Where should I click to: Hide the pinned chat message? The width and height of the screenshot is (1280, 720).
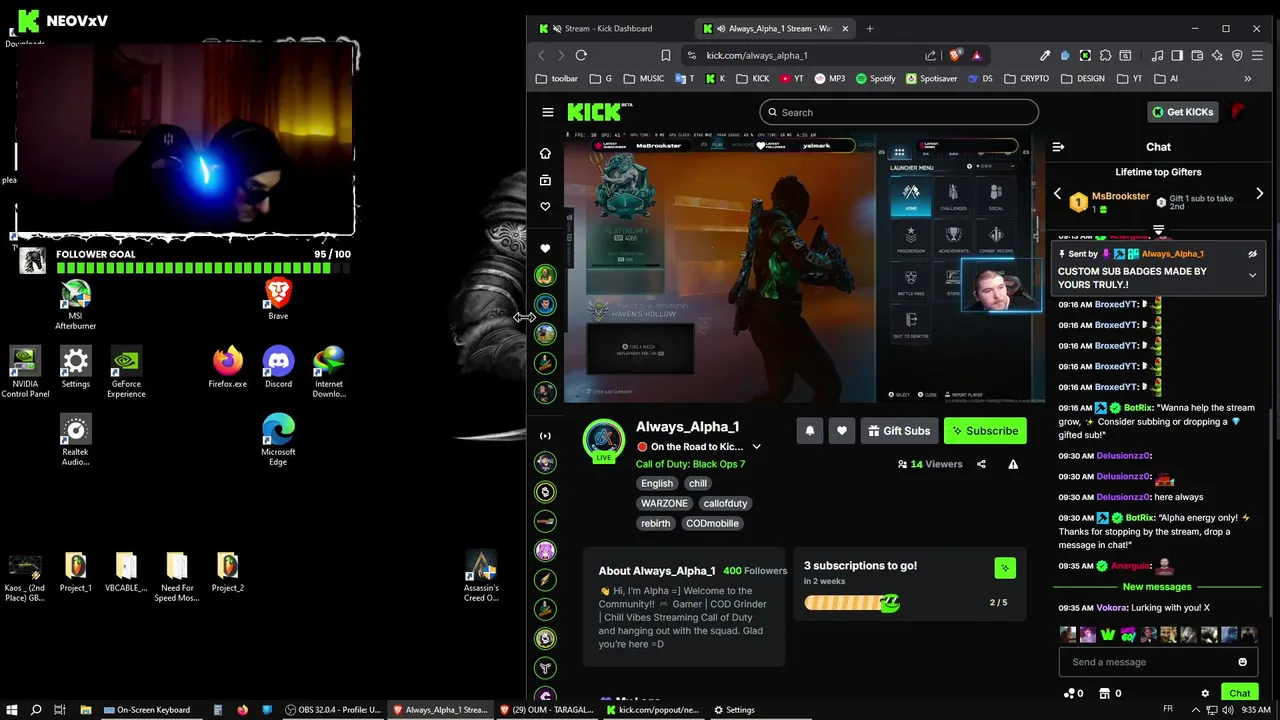click(1252, 254)
